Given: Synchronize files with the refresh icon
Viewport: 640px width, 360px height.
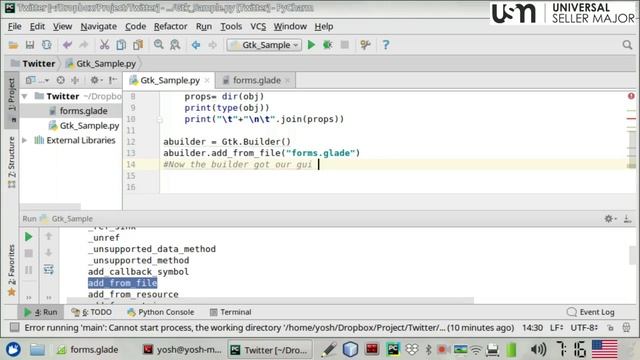Looking at the screenshot, I should 47,45.
